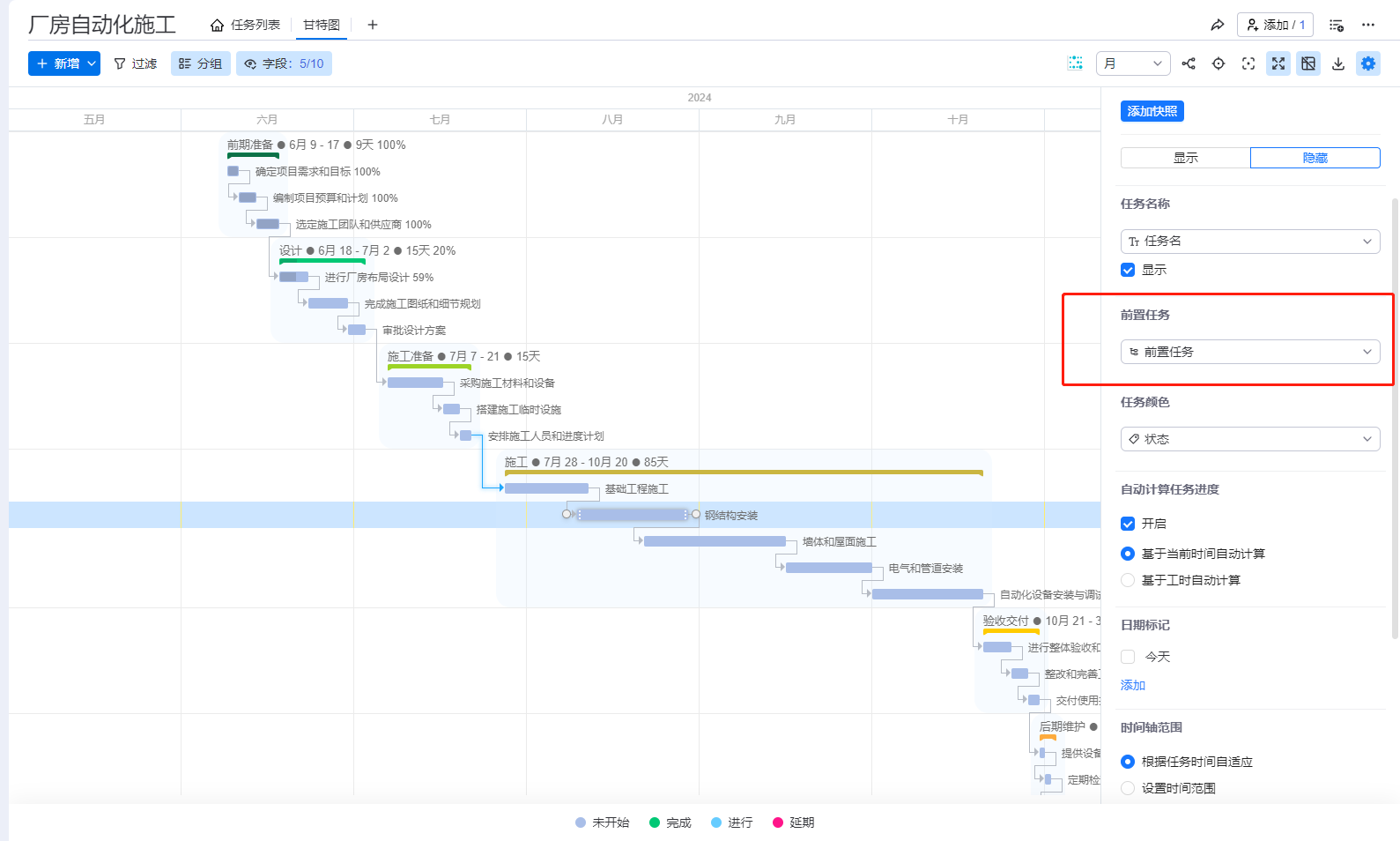Open the 状态 dropdown under 任务颜色
Viewport: 1400px width, 841px height.
[x=1250, y=439]
